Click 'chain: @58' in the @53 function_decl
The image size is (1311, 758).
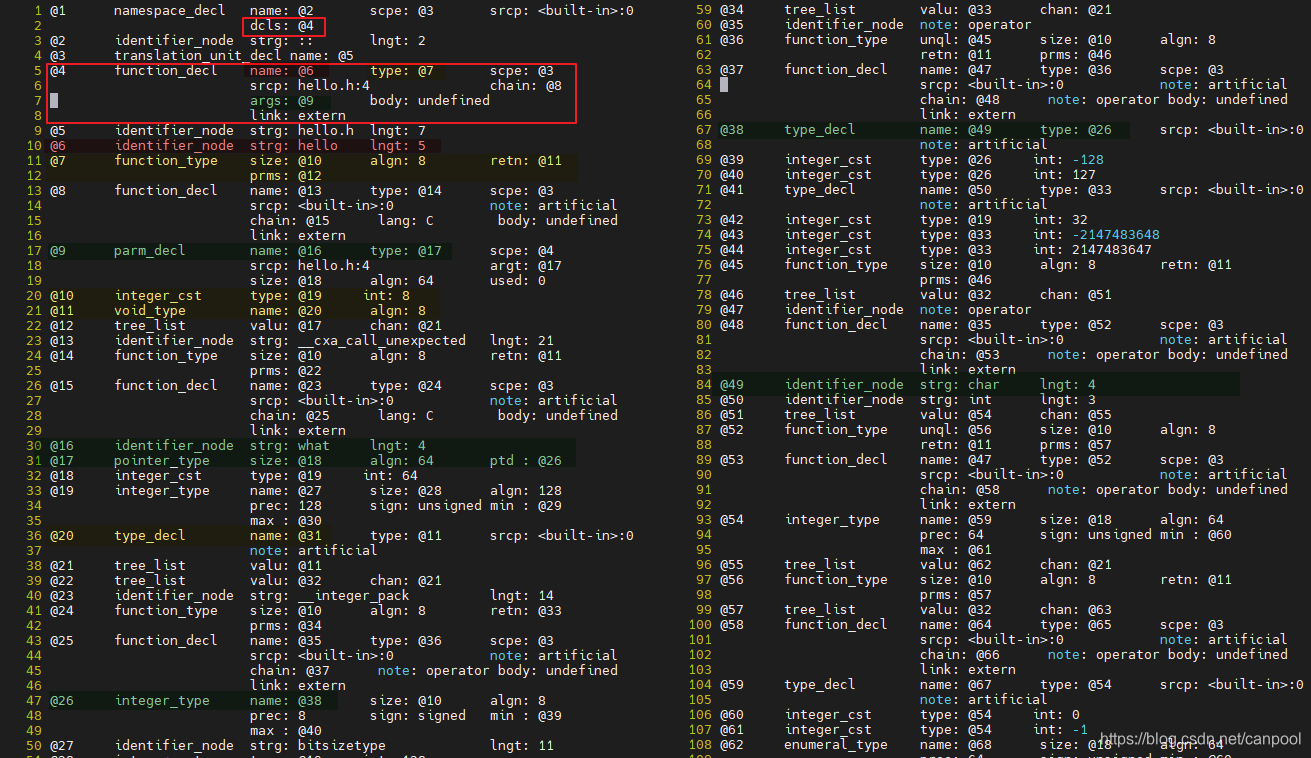pyautogui.click(x=960, y=489)
